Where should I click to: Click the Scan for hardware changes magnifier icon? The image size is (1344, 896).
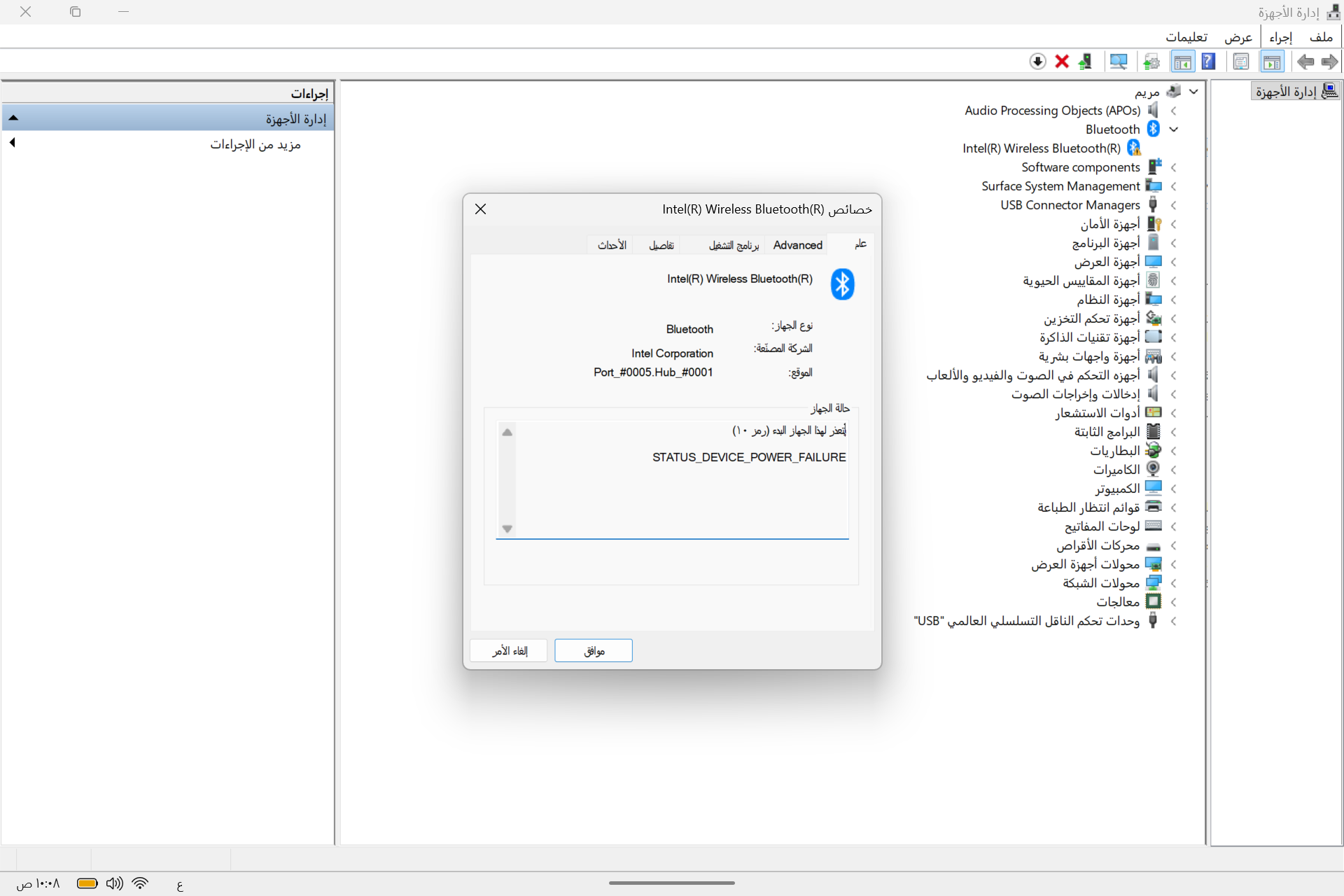tap(1119, 62)
